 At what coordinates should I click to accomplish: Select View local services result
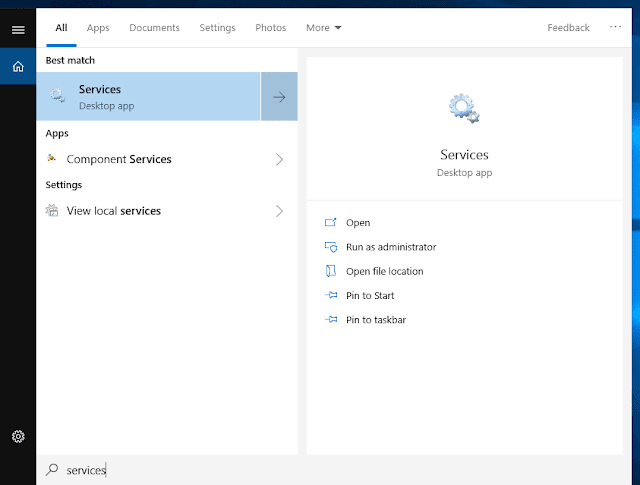(167, 211)
